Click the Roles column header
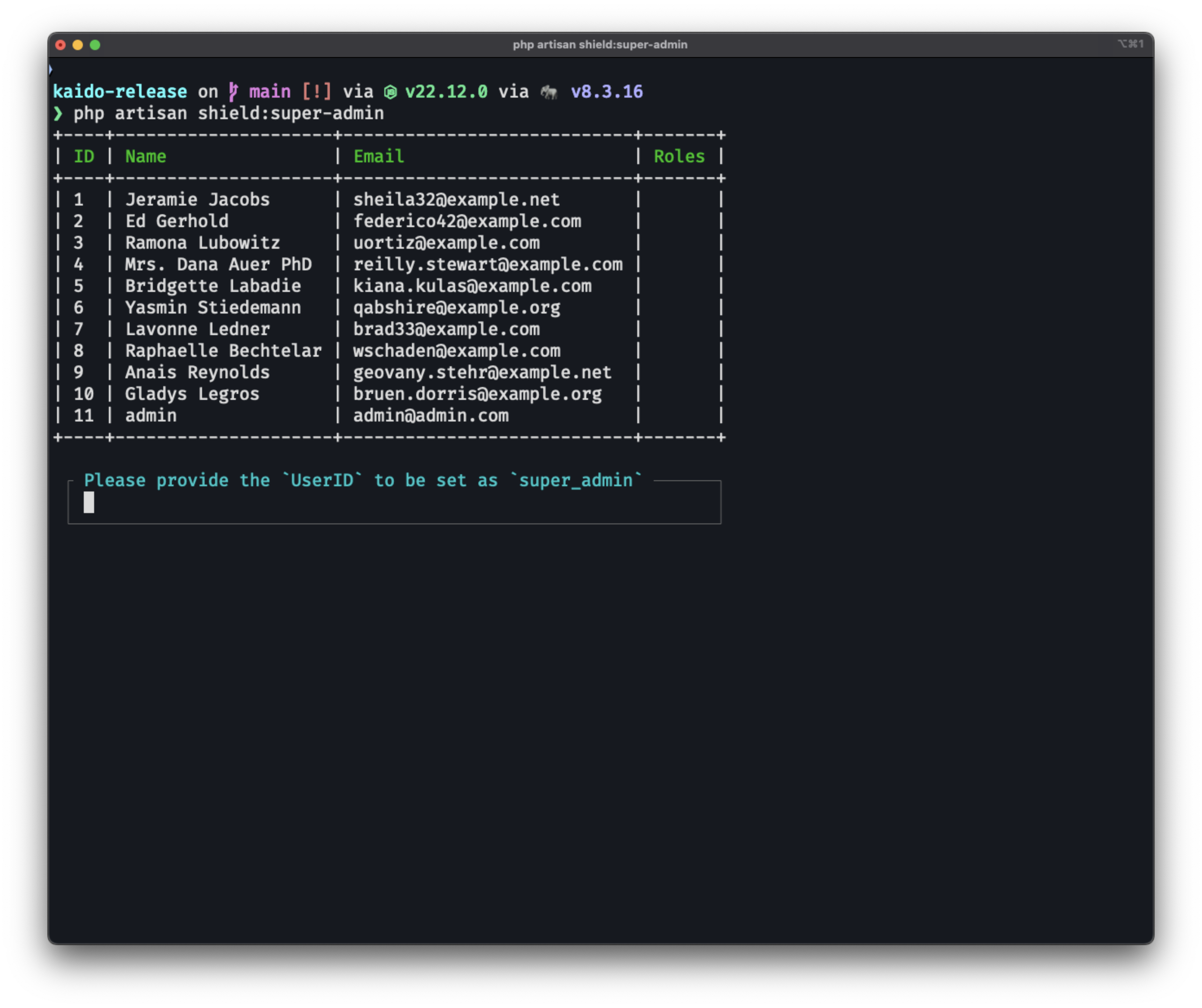The width and height of the screenshot is (1202, 1008). pos(679,156)
